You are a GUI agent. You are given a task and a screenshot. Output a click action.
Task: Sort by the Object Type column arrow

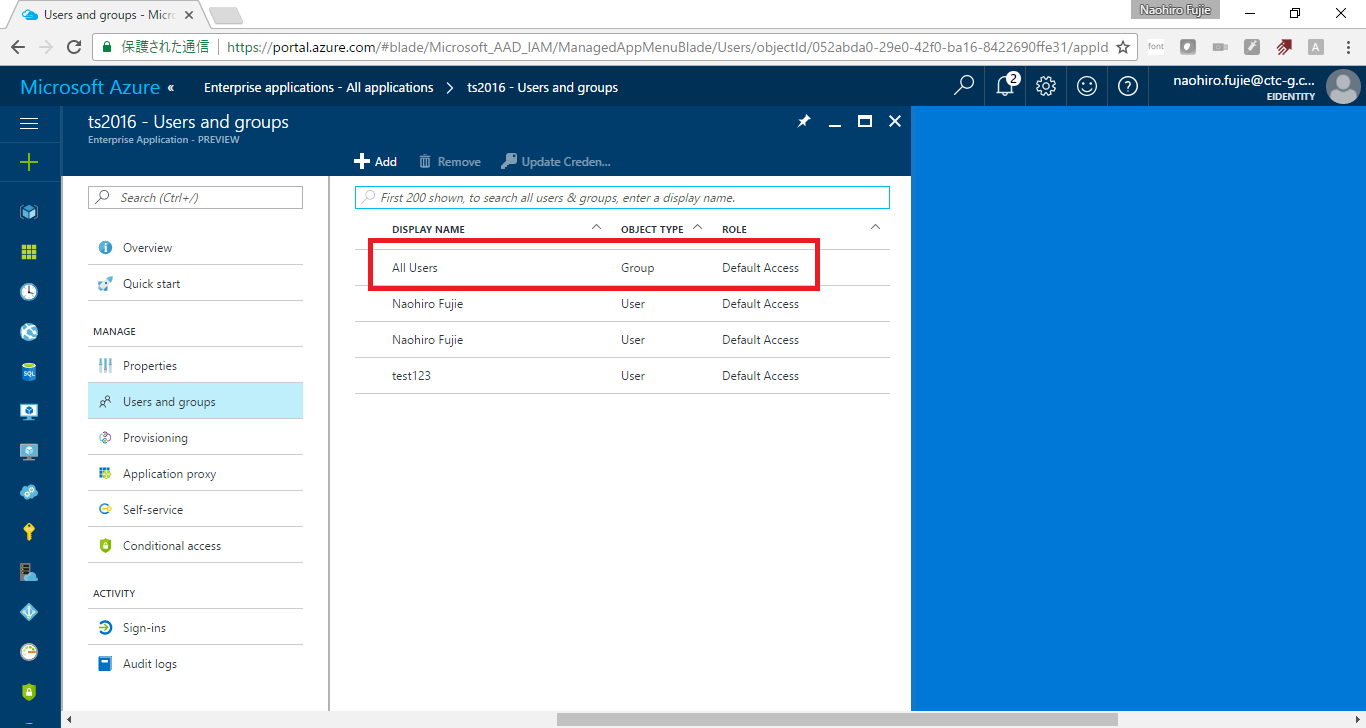pos(698,228)
